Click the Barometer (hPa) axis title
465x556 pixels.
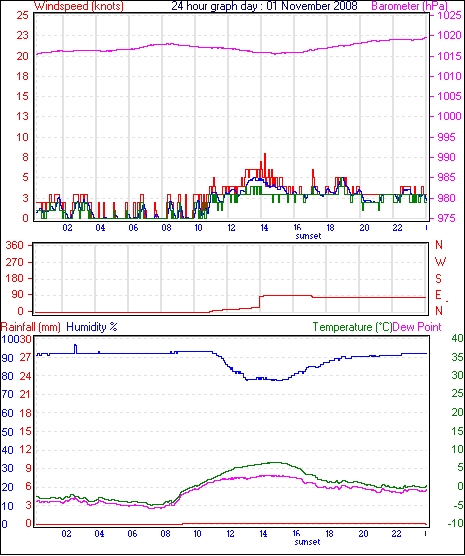tap(409, 6)
